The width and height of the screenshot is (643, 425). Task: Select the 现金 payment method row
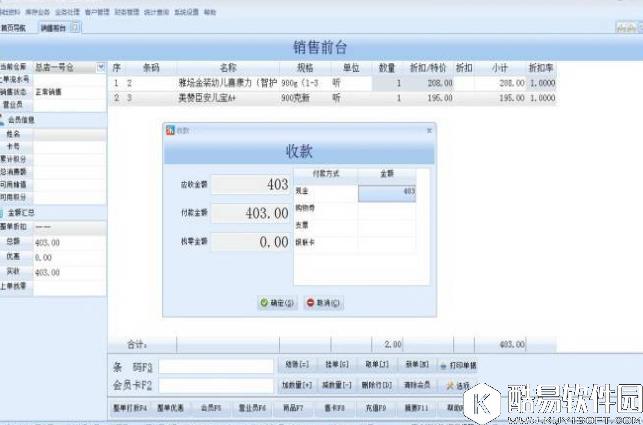pyautogui.click(x=355, y=191)
